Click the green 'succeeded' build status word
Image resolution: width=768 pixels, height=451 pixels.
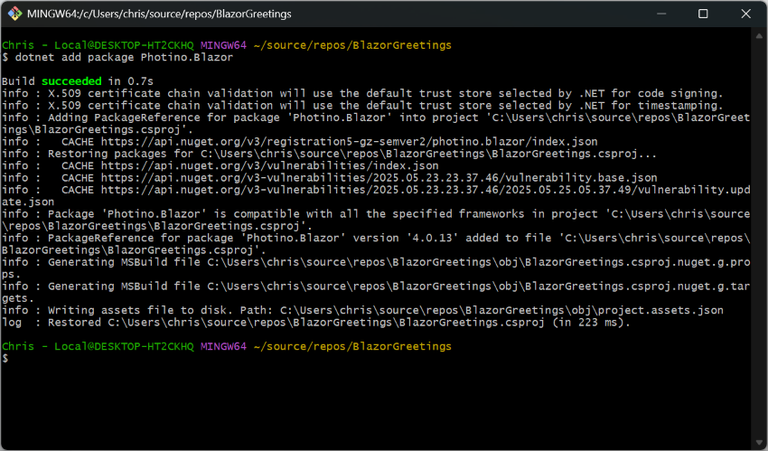coord(71,81)
